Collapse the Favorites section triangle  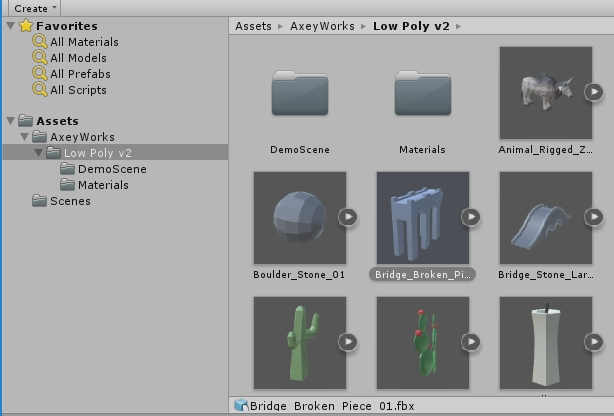pyautogui.click(x=11, y=26)
